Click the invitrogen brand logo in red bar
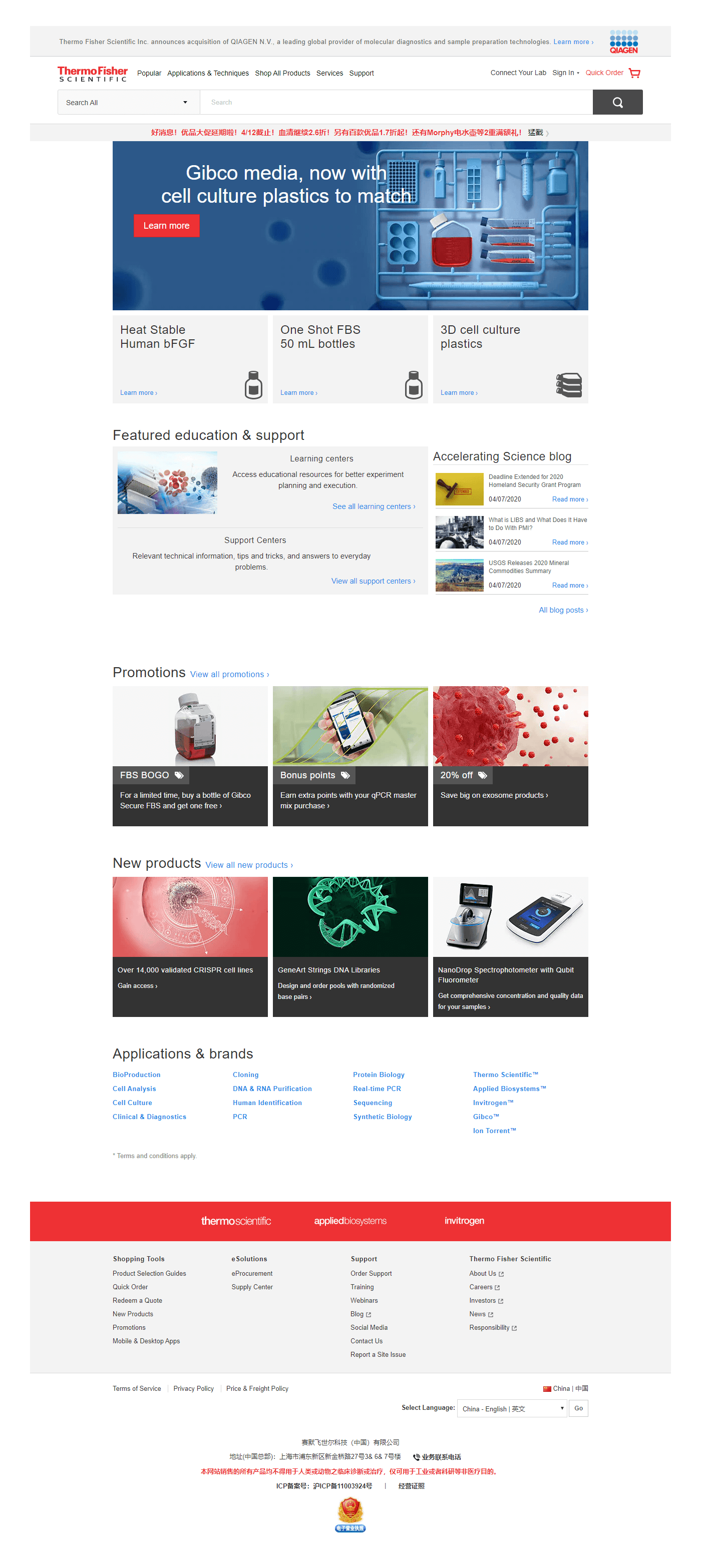This screenshot has width=701, height=1568. (x=464, y=1221)
